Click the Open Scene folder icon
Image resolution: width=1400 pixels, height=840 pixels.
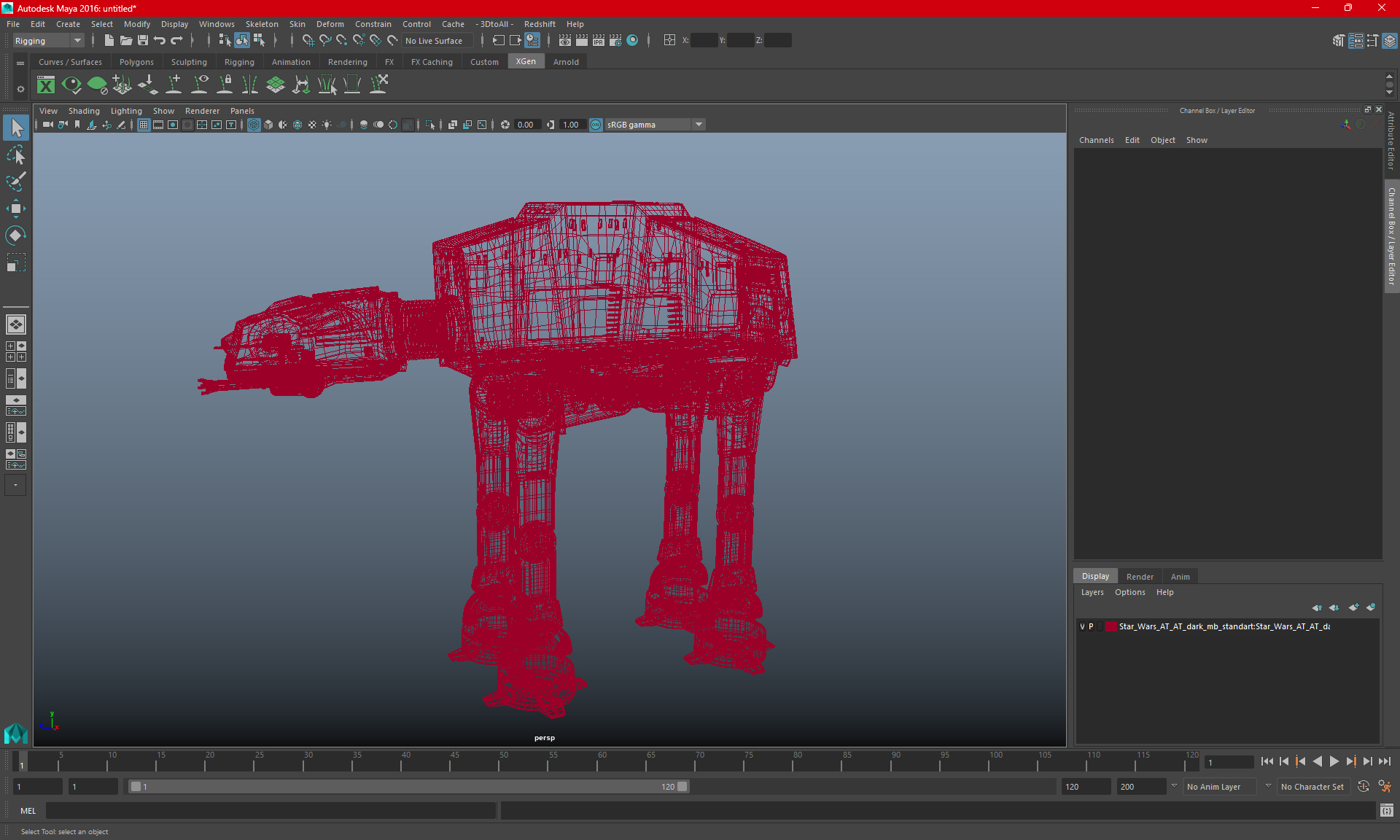pyautogui.click(x=125, y=41)
